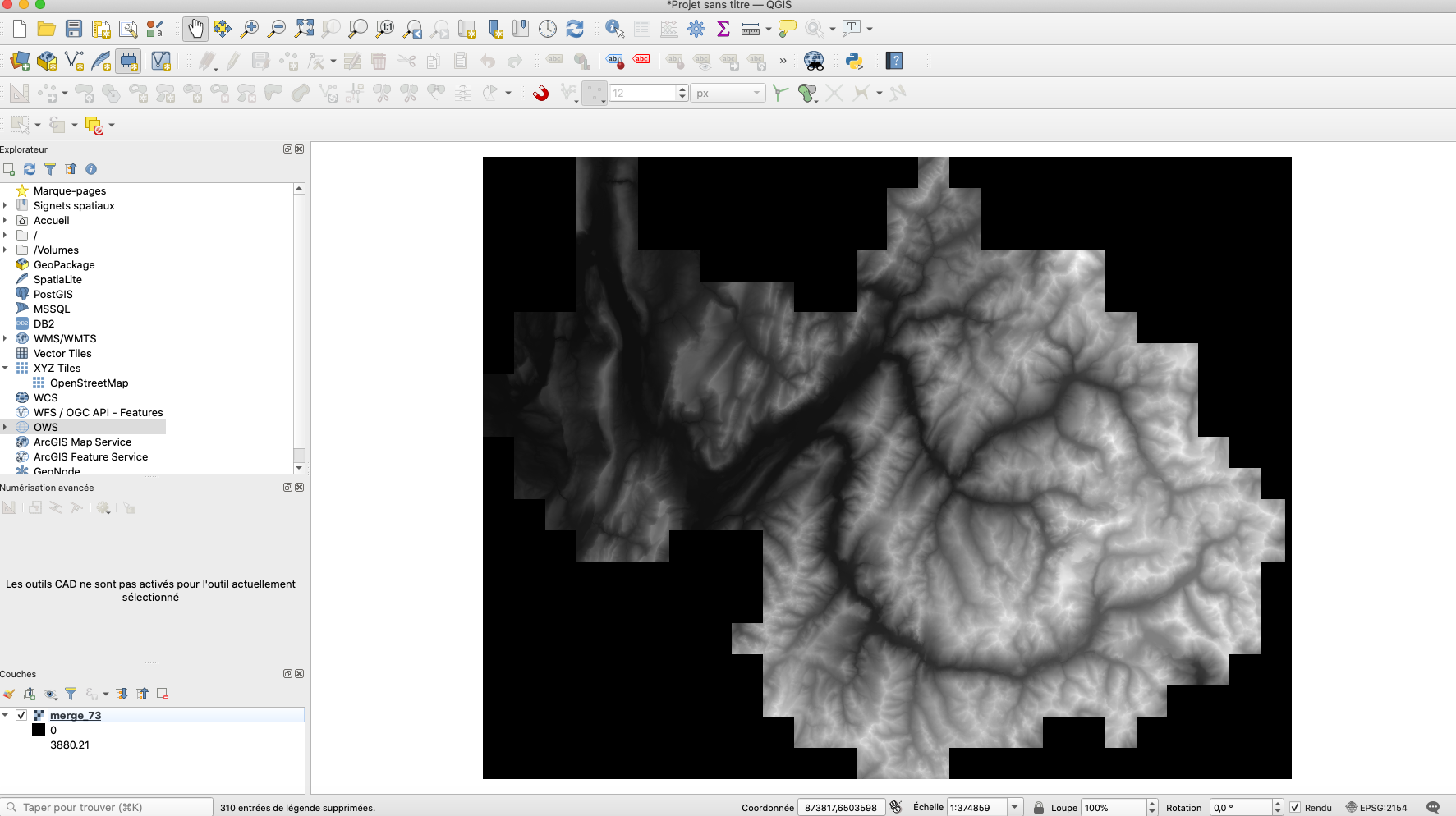This screenshot has width=1456, height=816.
Task: Enable the snapping magnet tool
Action: click(540, 93)
